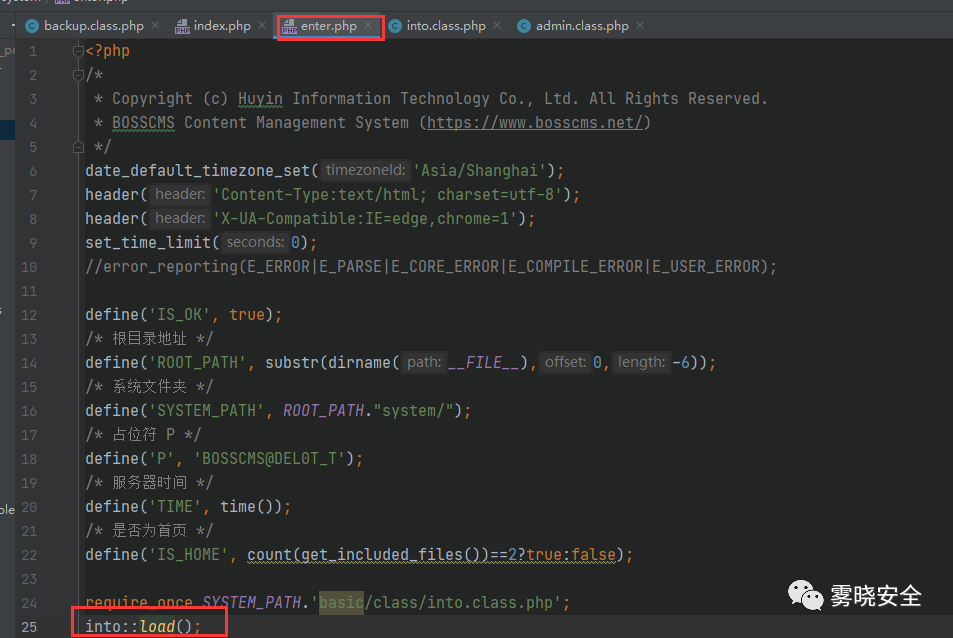Close the into.class.php tab
Image resolution: width=953 pixels, height=638 pixels.
click(x=497, y=26)
